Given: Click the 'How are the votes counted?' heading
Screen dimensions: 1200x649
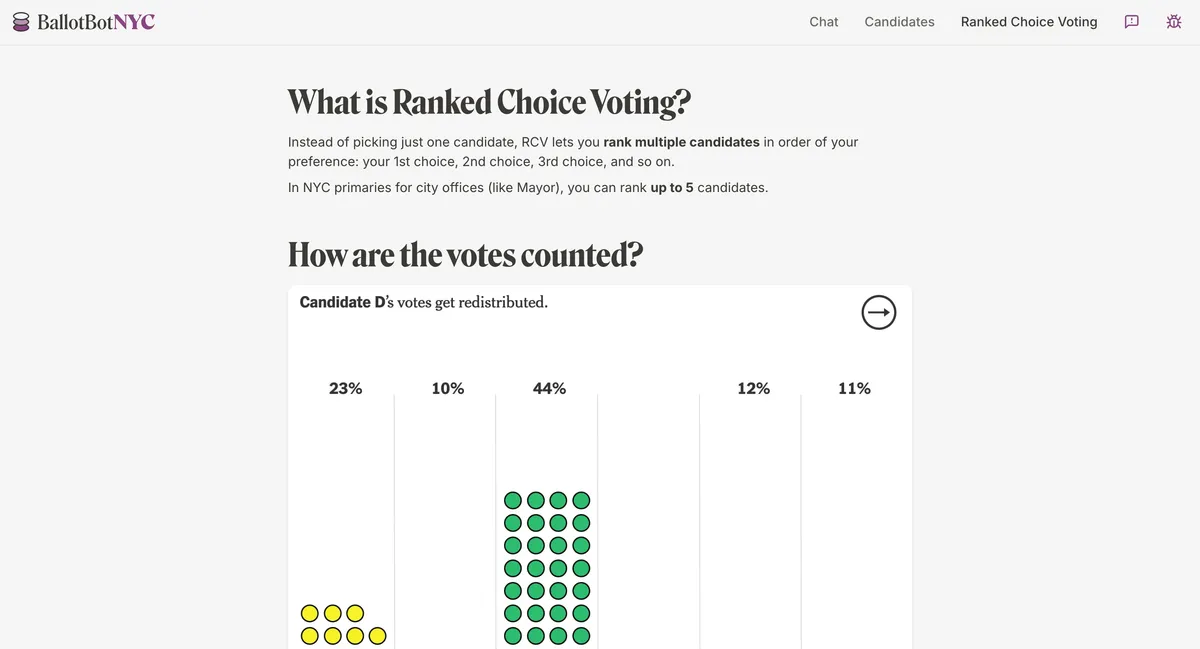Looking at the screenshot, I should pos(465,255).
